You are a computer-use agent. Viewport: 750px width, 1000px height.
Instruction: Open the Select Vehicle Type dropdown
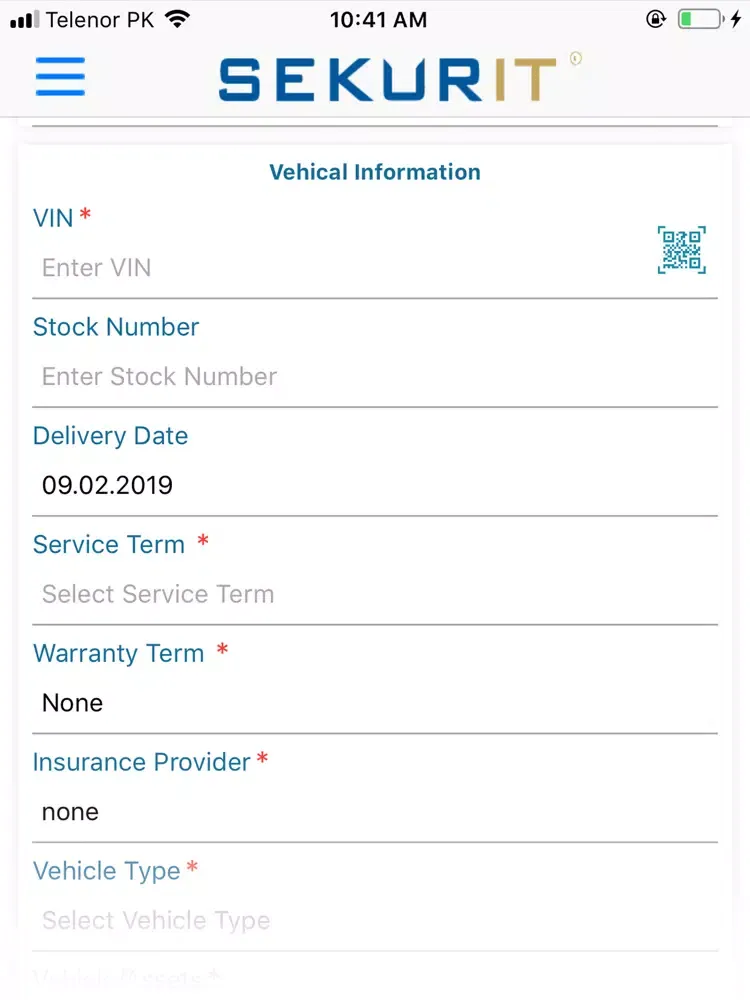tap(375, 921)
